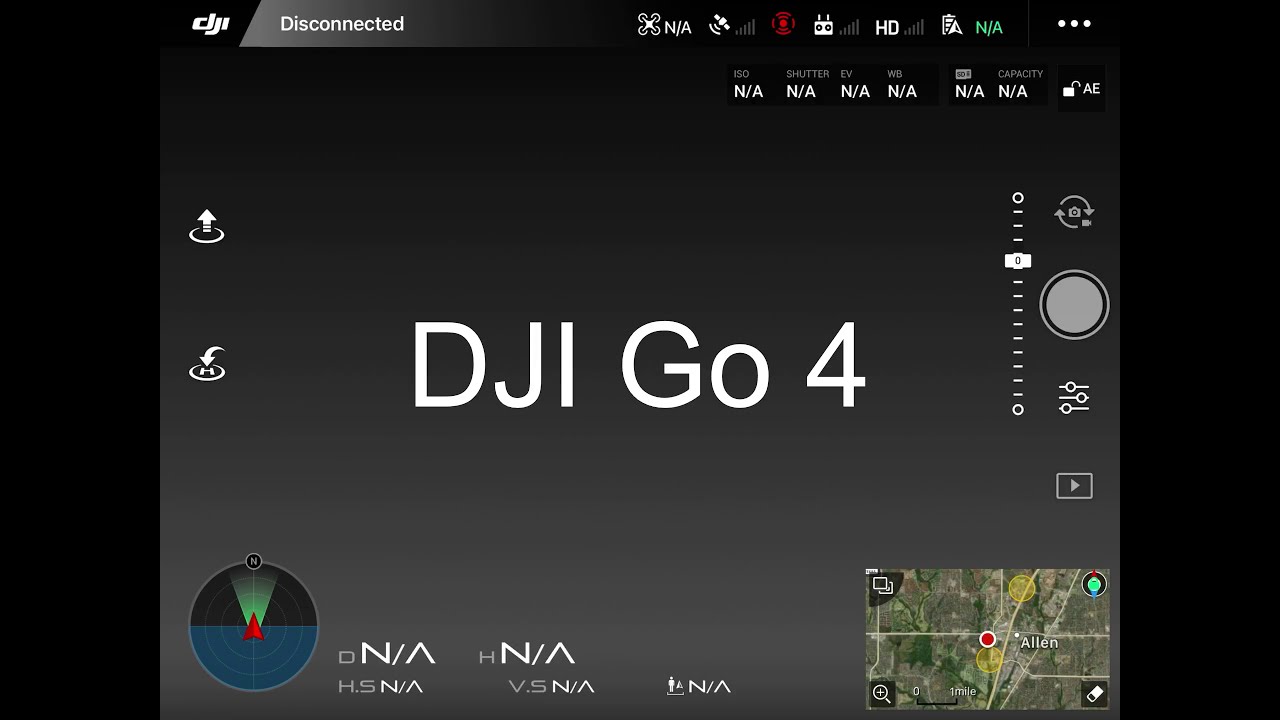Select the height H N/A reading

(x=527, y=654)
